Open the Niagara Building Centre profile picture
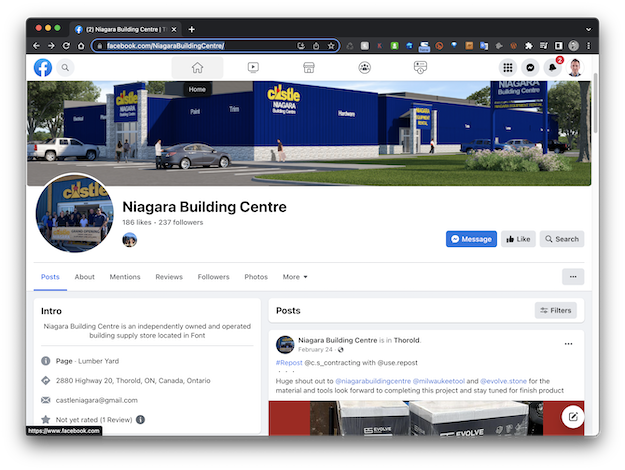This screenshot has height=470, width=625. tap(75, 213)
